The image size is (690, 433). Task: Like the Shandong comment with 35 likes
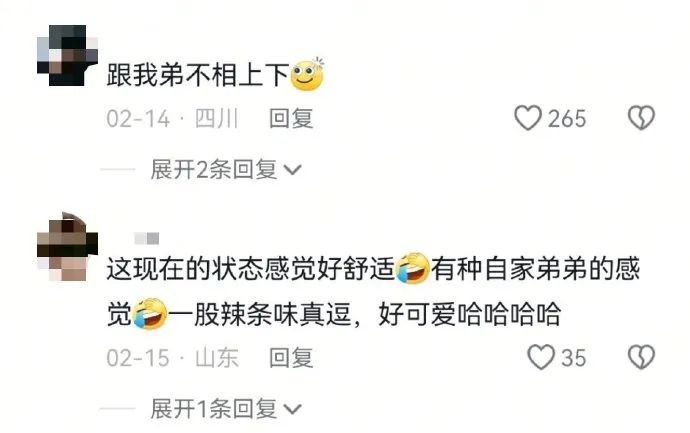point(541,357)
